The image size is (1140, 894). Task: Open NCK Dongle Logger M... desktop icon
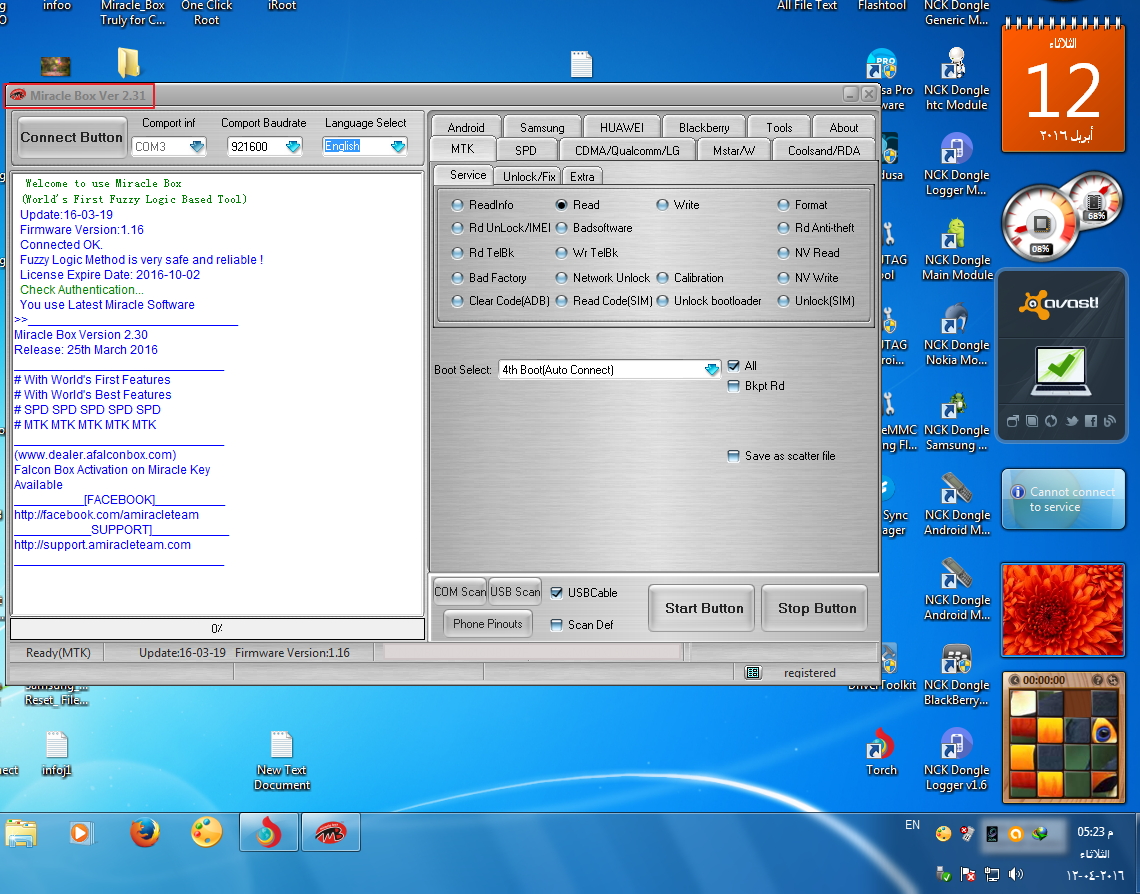pos(956,164)
